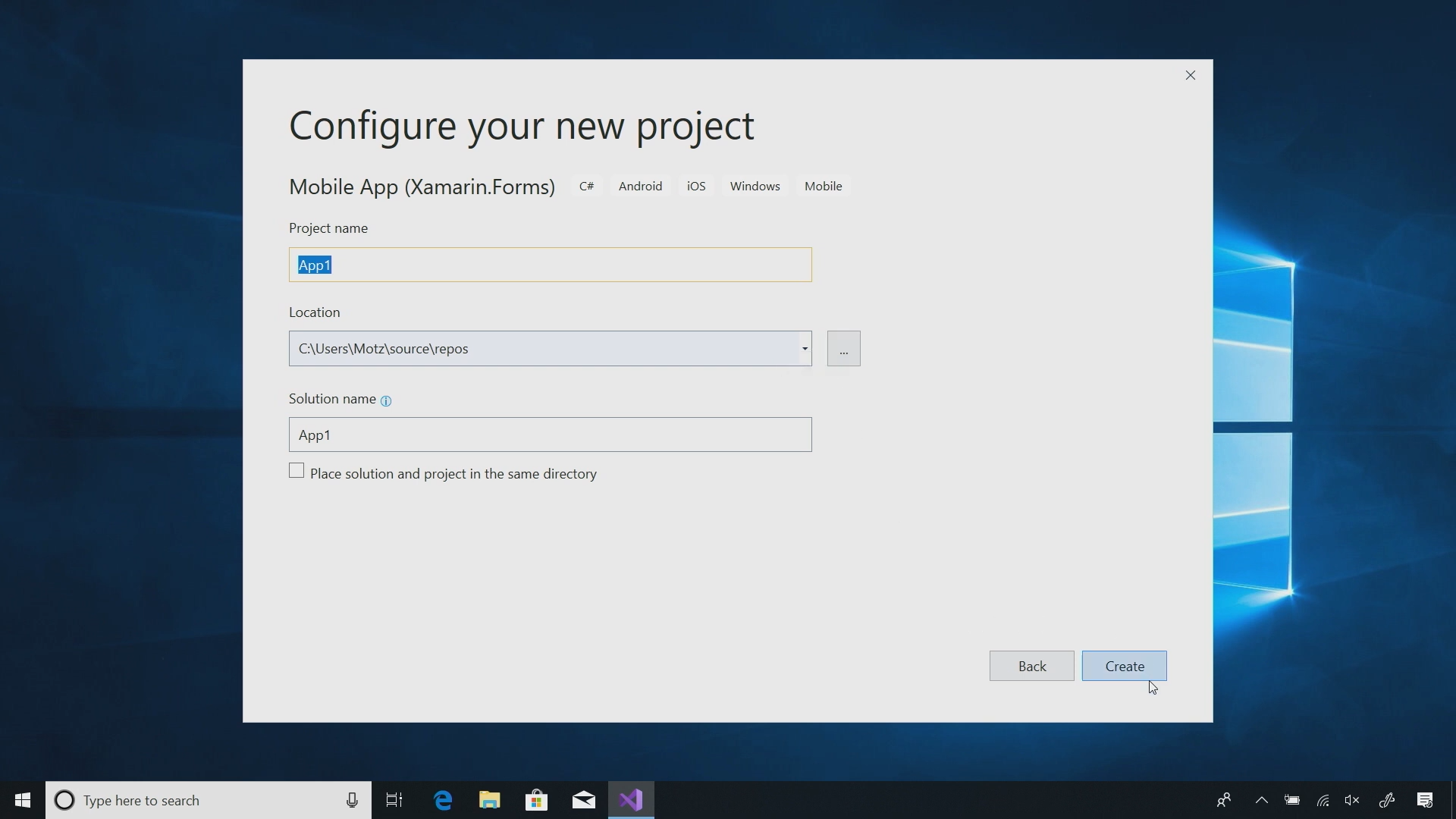Show hidden system tray icons chevron
This screenshot has height=819, width=1456.
tap(1262, 800)
